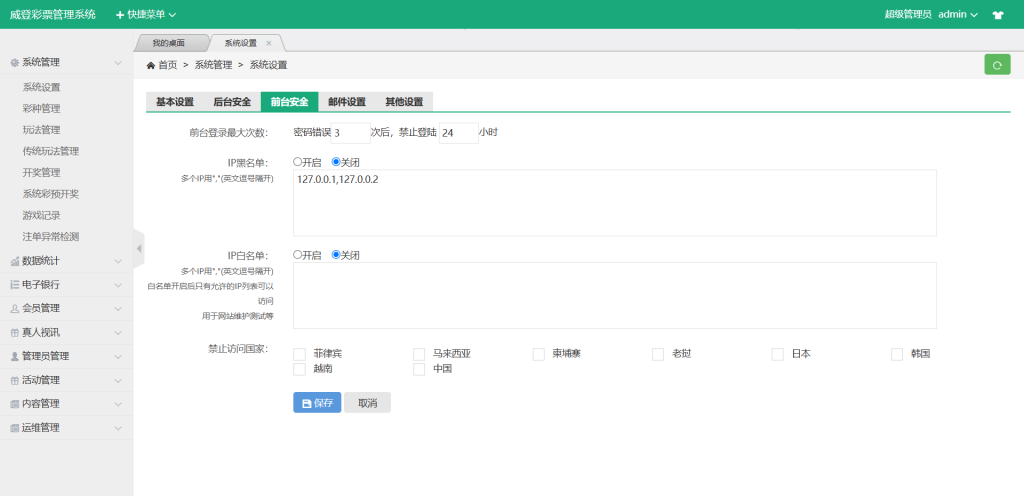
Task: Open the 快捷菜单 dropdown
Action: click(146, 15)
